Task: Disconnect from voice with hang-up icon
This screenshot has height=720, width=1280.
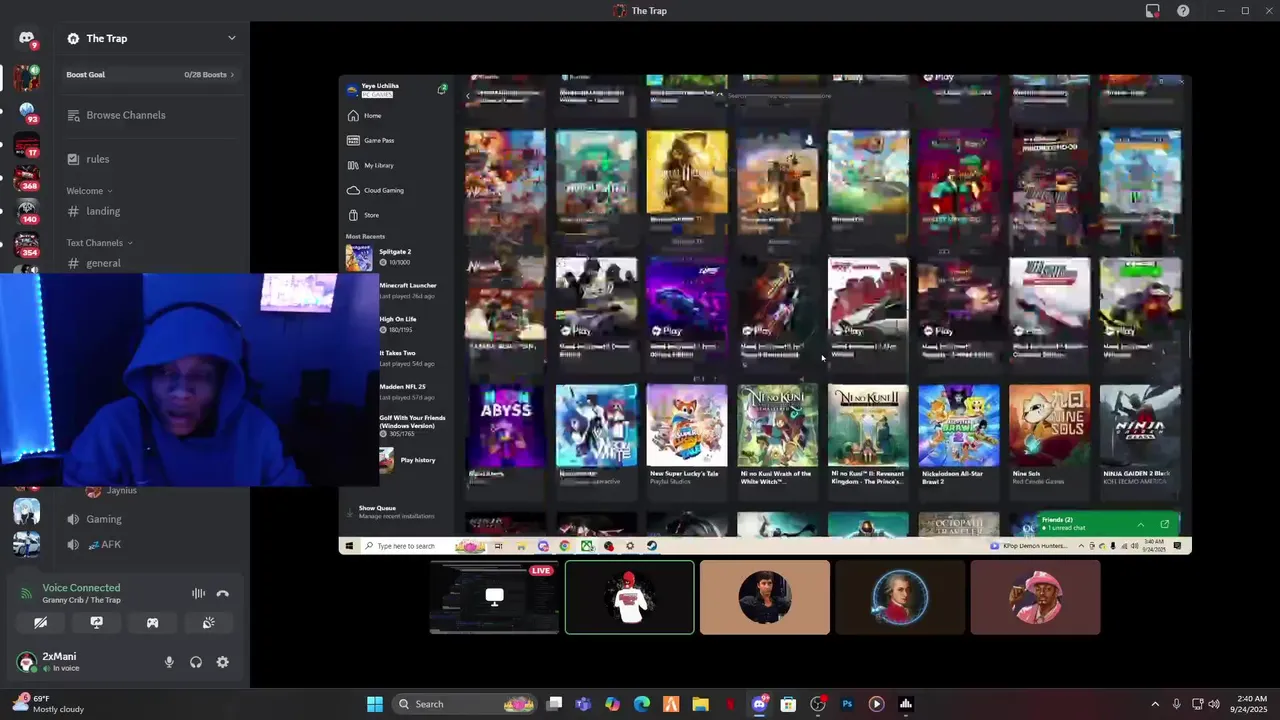Action: pyautogui.click(x=223, y=593)
